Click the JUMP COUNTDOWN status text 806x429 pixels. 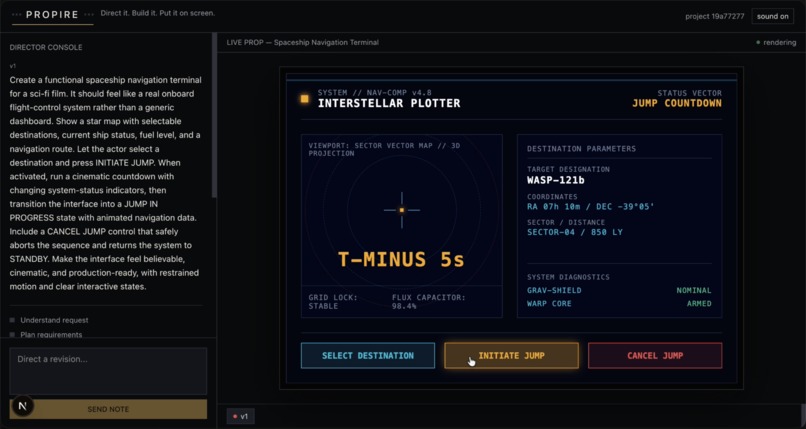click(676, 103)
